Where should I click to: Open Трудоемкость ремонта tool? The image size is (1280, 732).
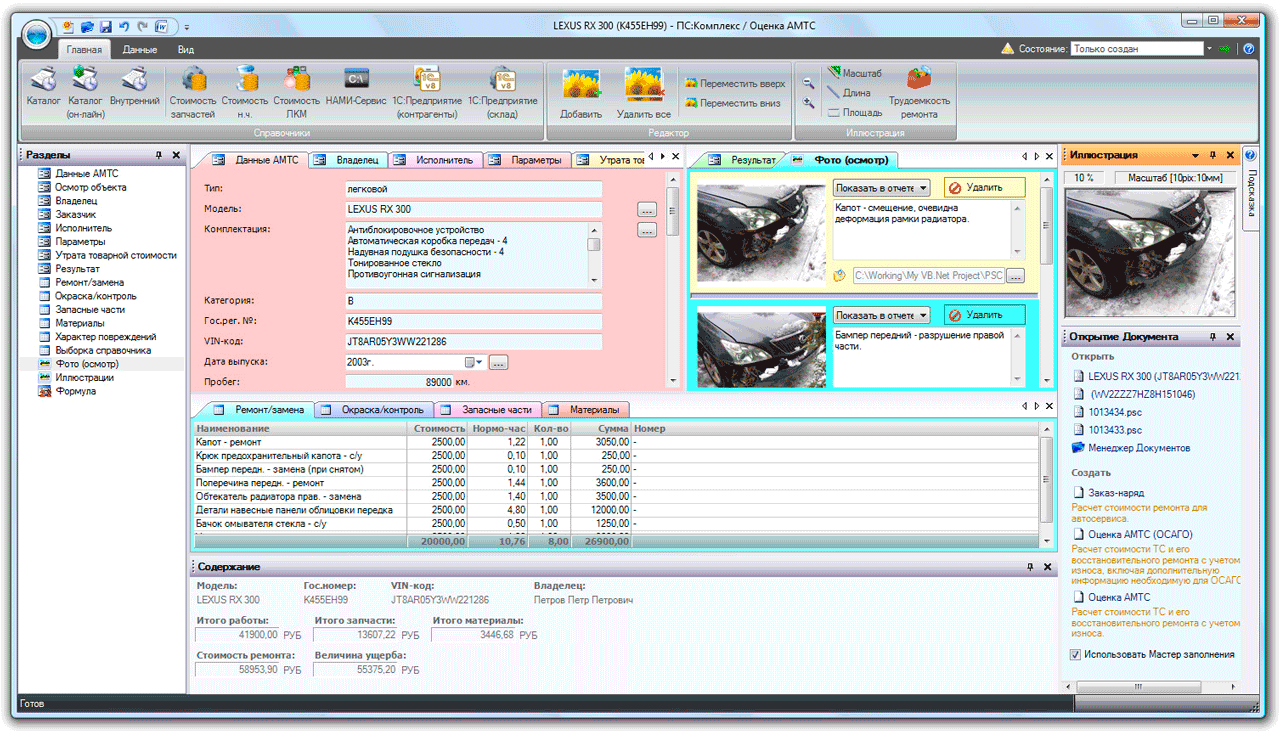click(x=919, y=80)
